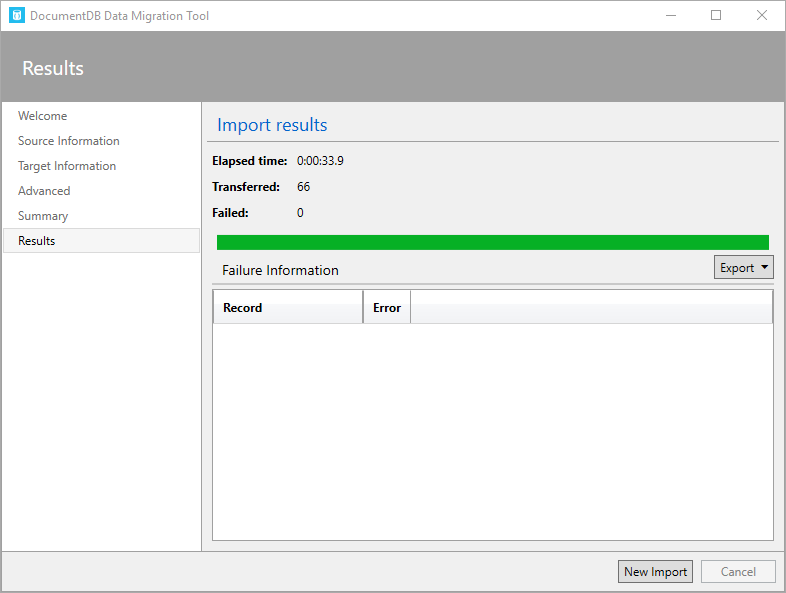This screenshot has width=786, height=593.
Task: Click the Transferred label
Action: (x=246, y=187)
